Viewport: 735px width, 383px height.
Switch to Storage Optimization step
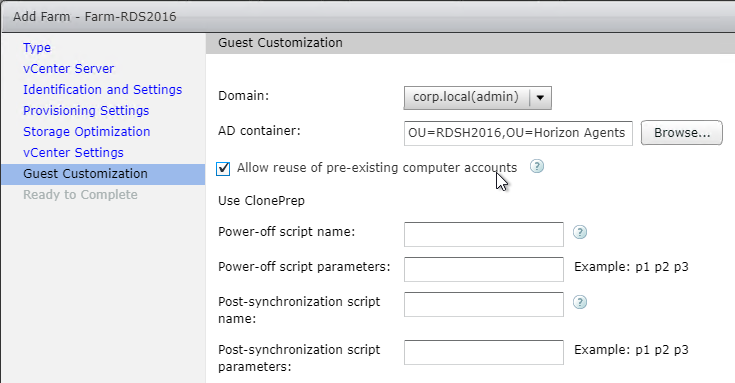[x=87, y=132]
